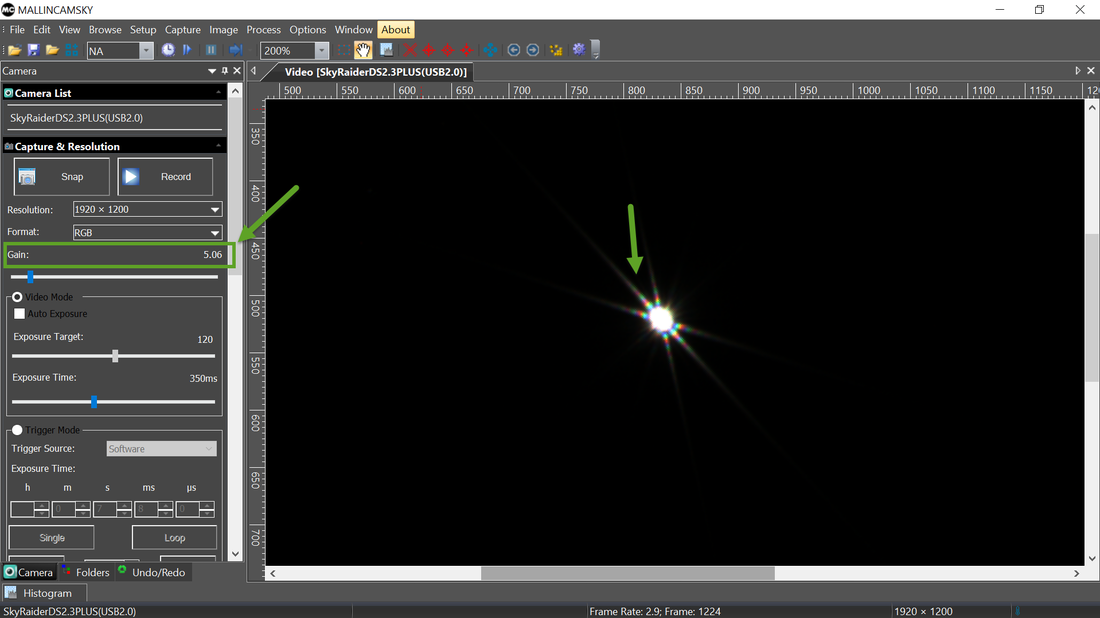Select the Video SkyRaiderDS2.3PLUS document tab
1100x618 pixels.
tap(375, 72)
